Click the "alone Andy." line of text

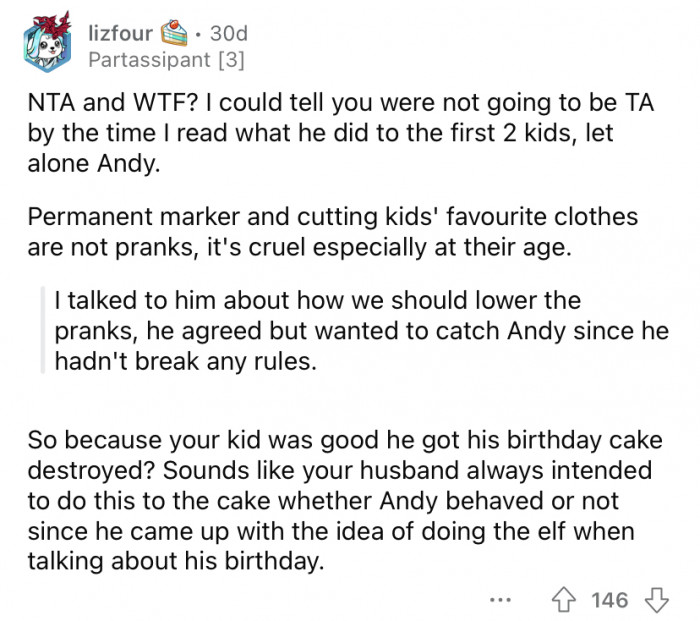tap(93, 165)
